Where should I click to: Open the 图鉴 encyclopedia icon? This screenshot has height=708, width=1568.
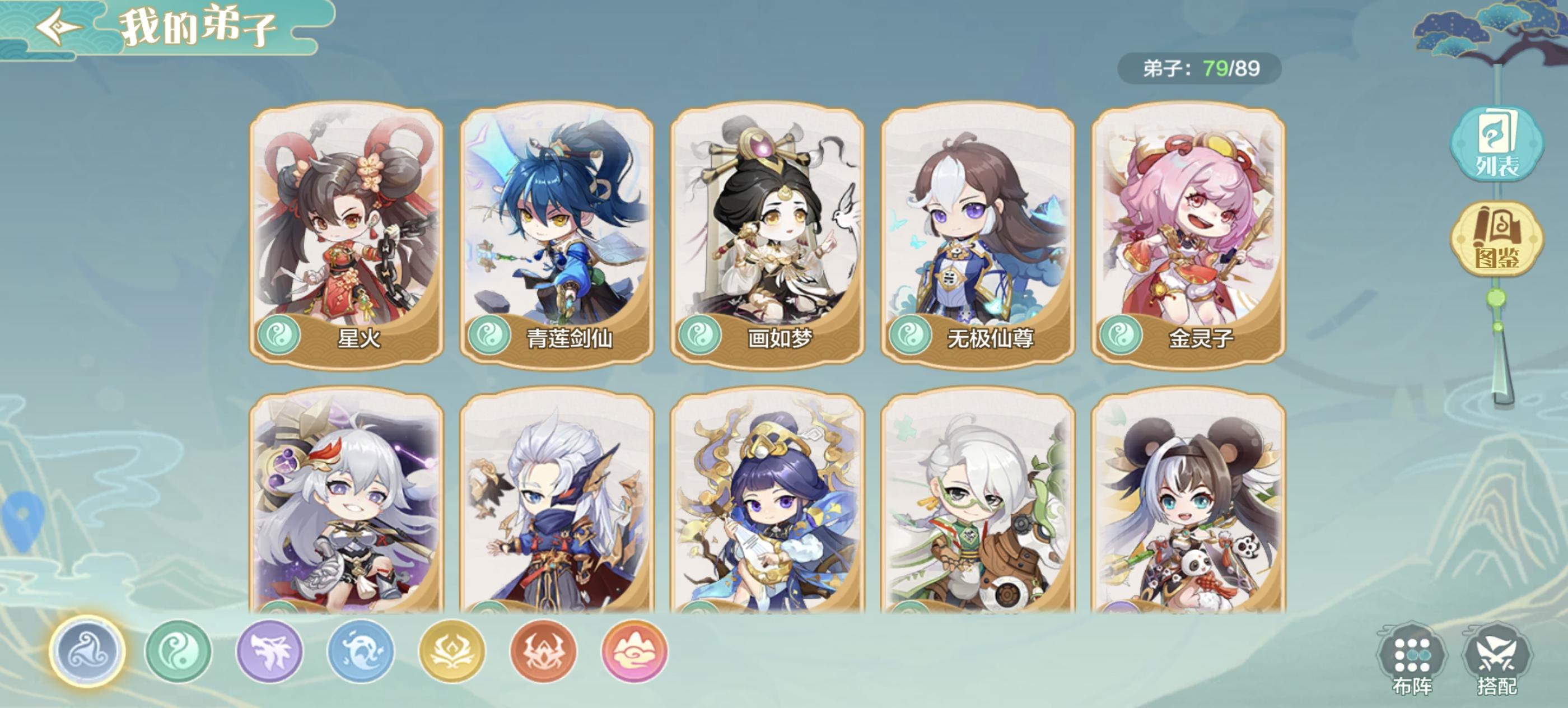click(1497, 240)
